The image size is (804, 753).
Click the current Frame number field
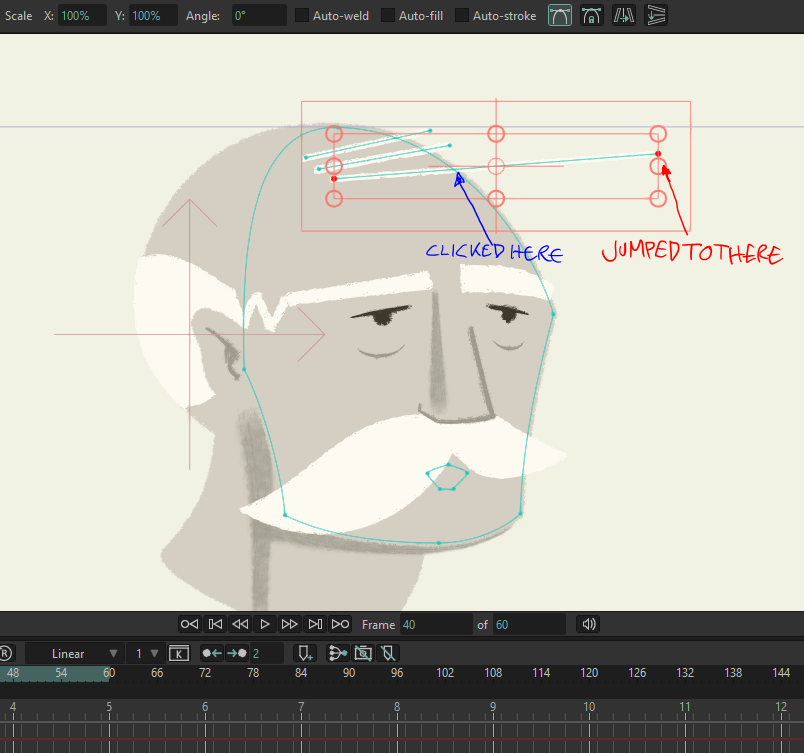point(435,624)
